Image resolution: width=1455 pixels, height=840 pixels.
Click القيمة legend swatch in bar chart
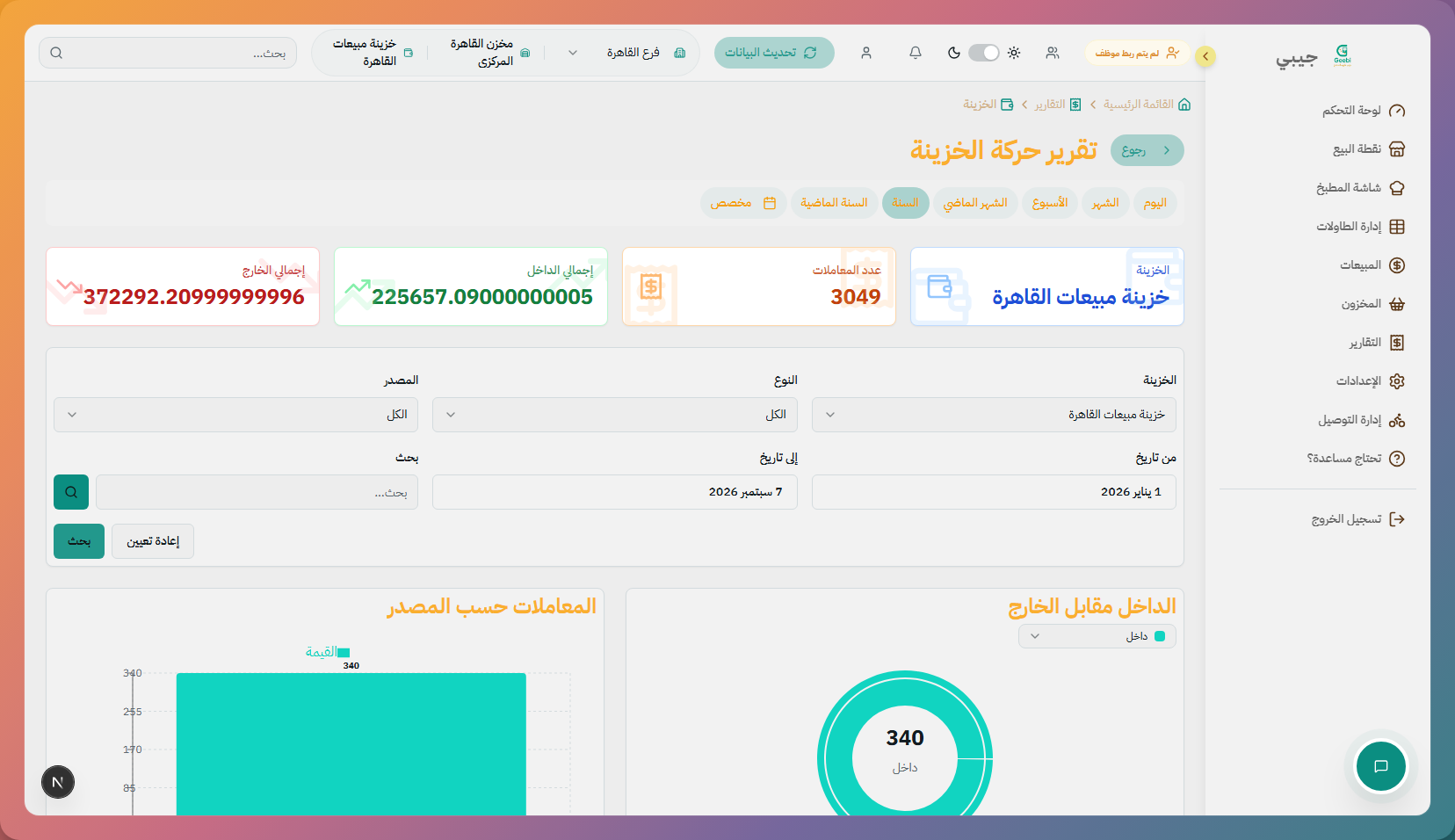(x=344, y=652)
